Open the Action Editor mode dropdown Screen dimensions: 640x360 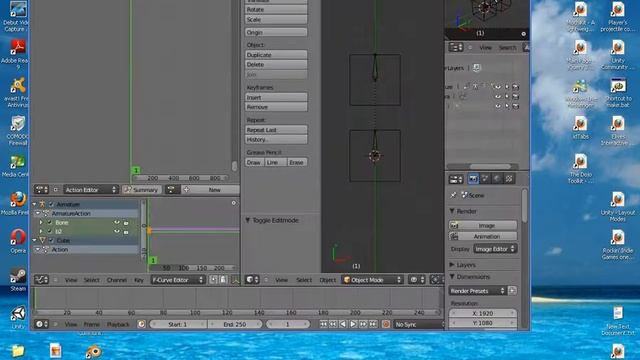click(x=90, y=190)
